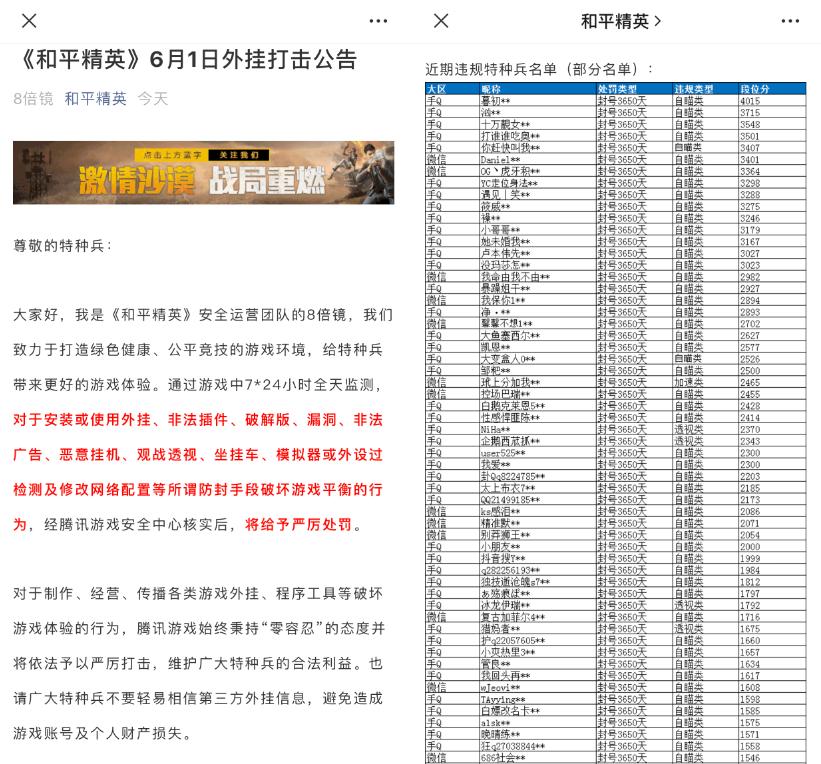Close the banned players list view
The height and width of the screenshot is (764, 821).
(x=440, y=21)
